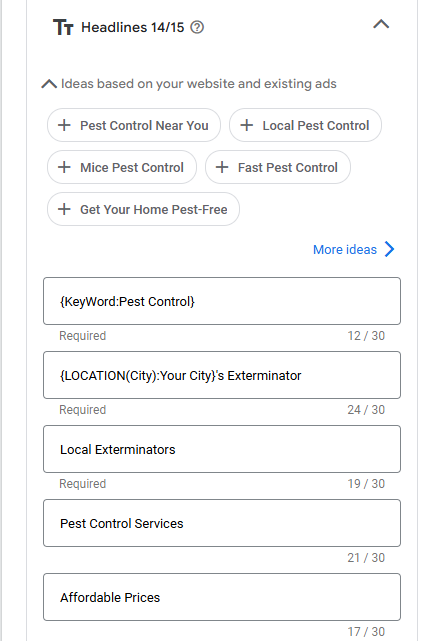The width and height of the screenshot is (423, 641).
Task: Edit the LOCATION(City) Exterminator headline field
Action: tap(222, 375)
